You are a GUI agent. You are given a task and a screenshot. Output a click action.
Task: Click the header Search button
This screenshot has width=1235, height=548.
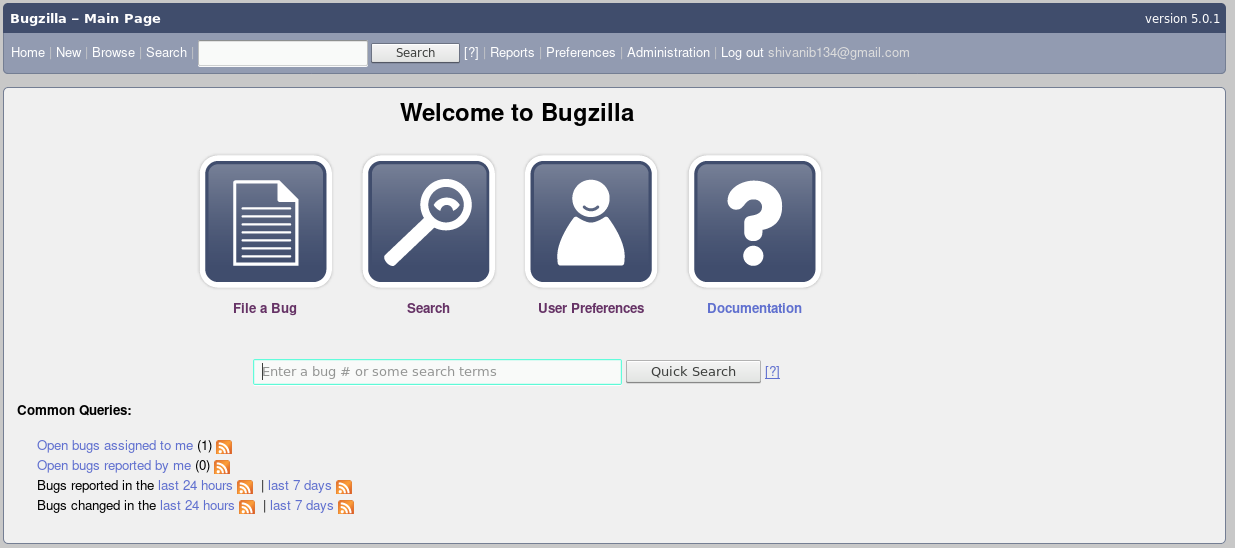coord(415,53)
